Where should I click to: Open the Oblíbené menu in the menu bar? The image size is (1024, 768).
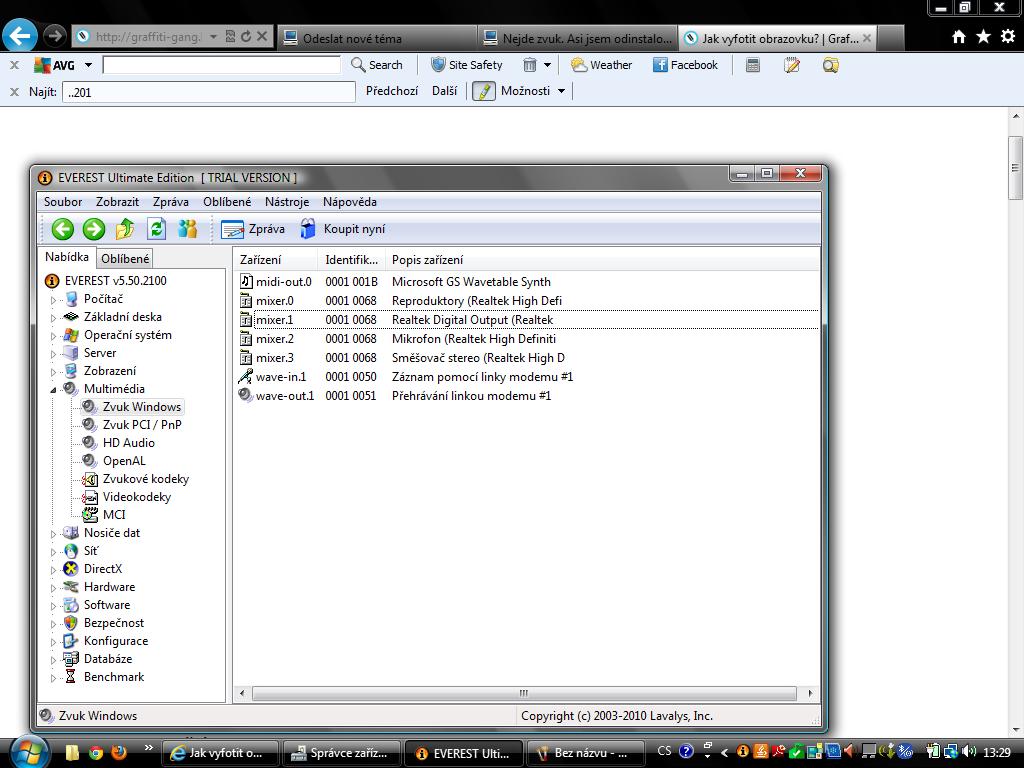[227, 202]
